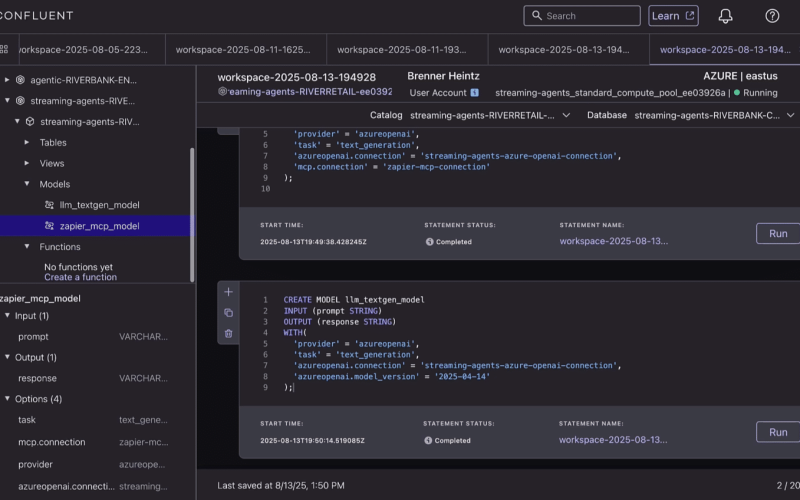
Task: Click the prompt input field row
Action: pyautogui.click(x=95, y=337)
